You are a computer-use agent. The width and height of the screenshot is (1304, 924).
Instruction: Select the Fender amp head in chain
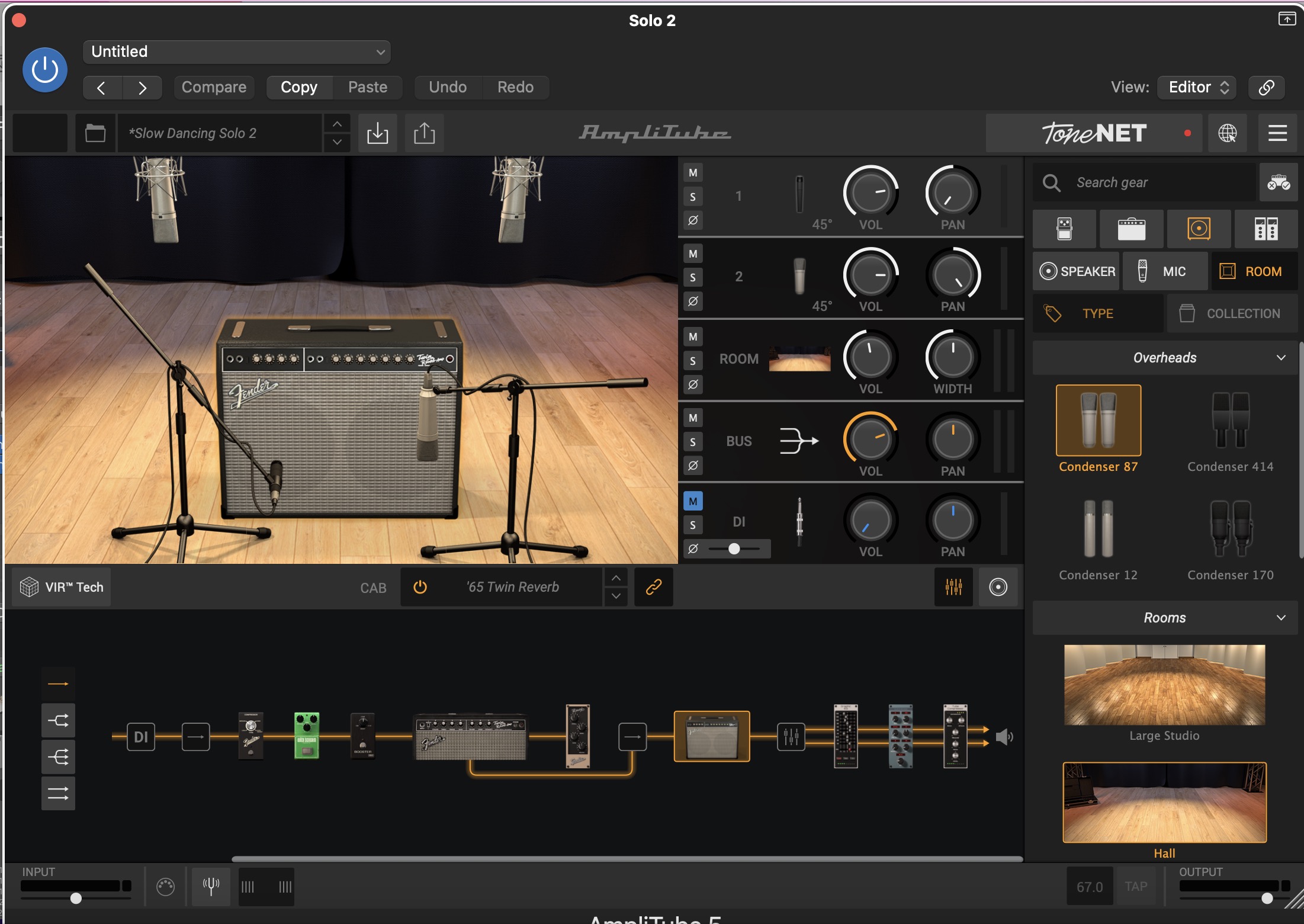471,737
